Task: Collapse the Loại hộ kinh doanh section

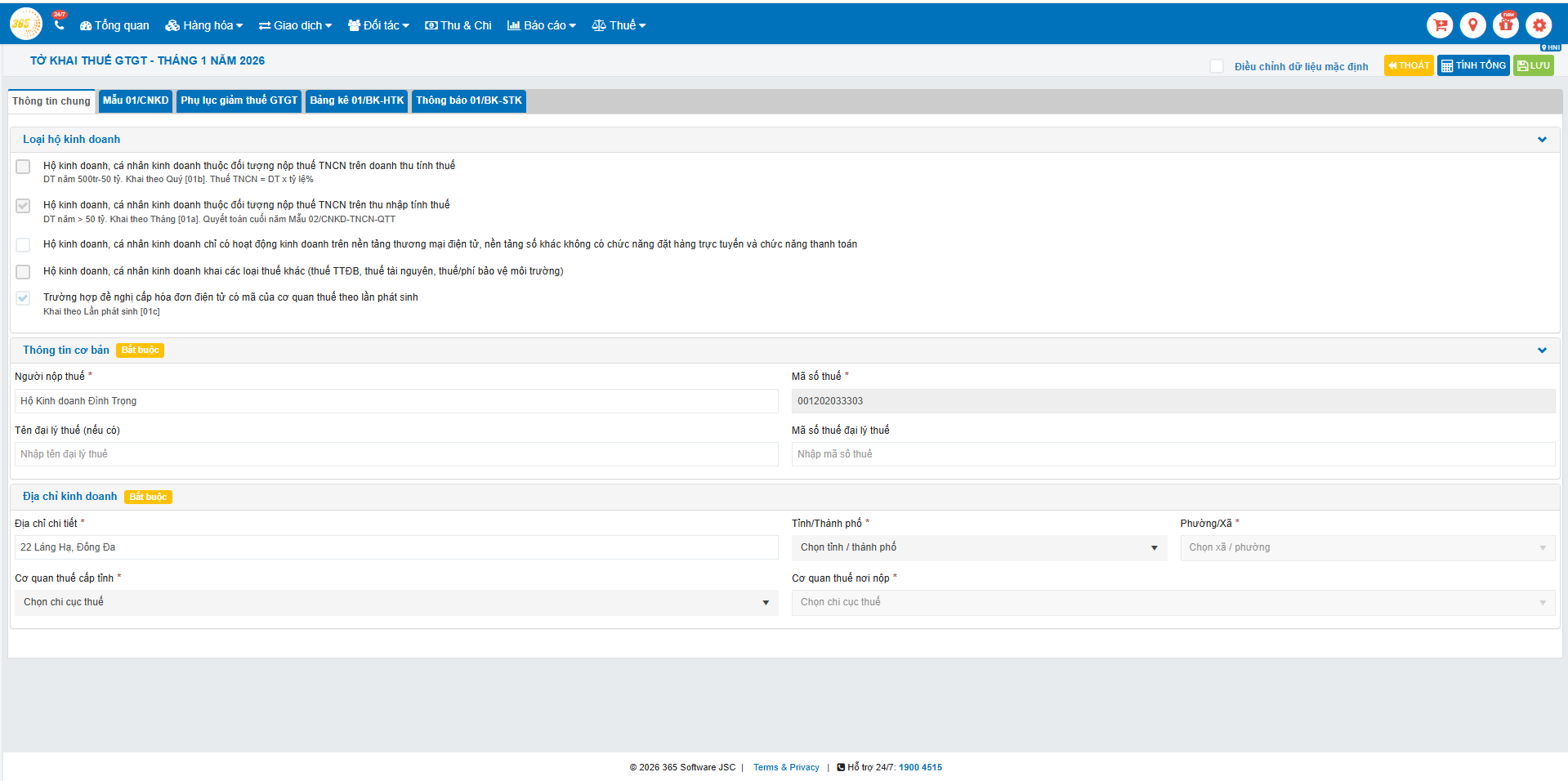Action: [1541, 140]
